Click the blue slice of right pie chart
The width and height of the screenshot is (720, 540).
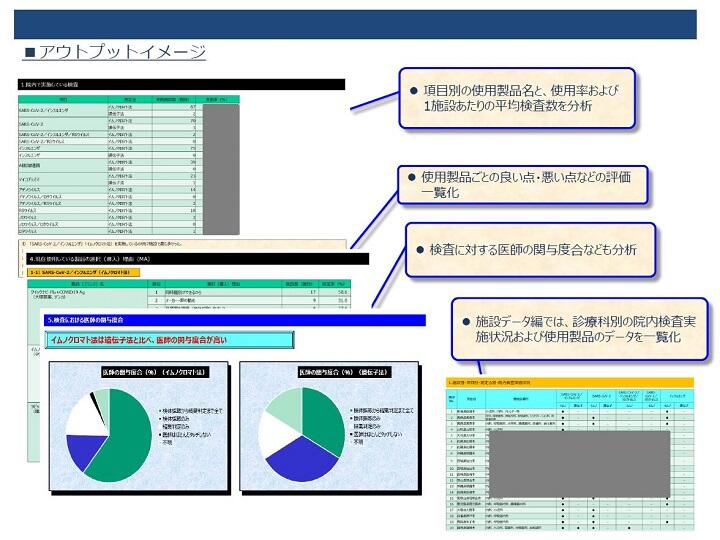click(301, 461)
